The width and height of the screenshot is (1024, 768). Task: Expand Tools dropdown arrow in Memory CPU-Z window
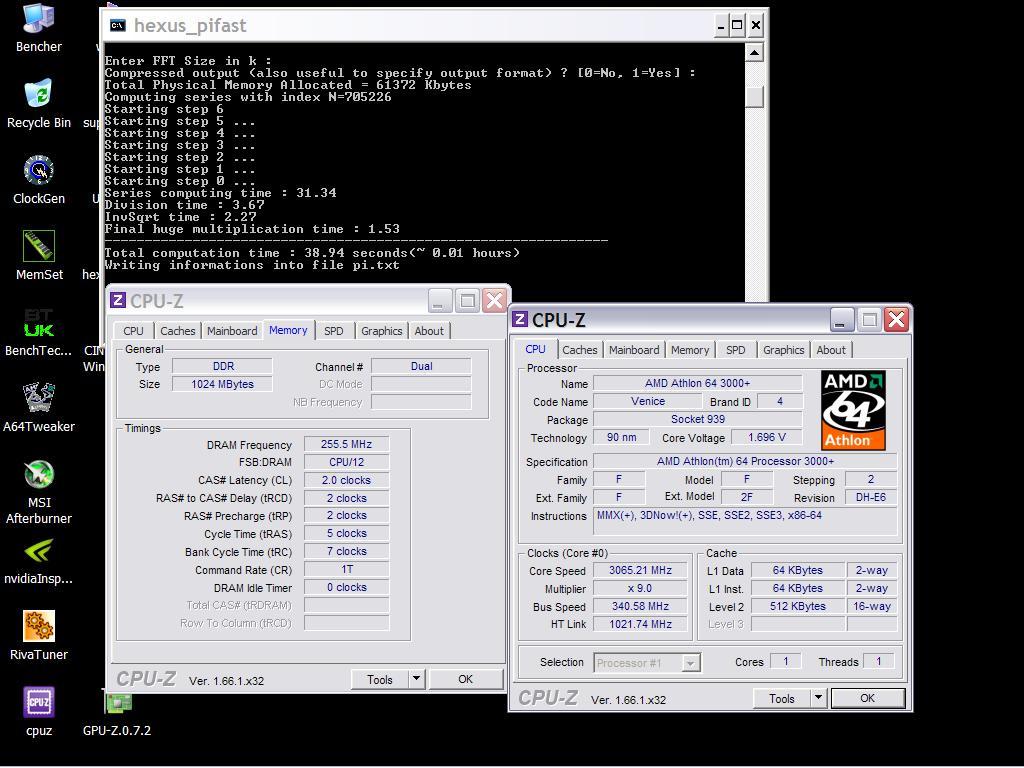click(417, 679)
